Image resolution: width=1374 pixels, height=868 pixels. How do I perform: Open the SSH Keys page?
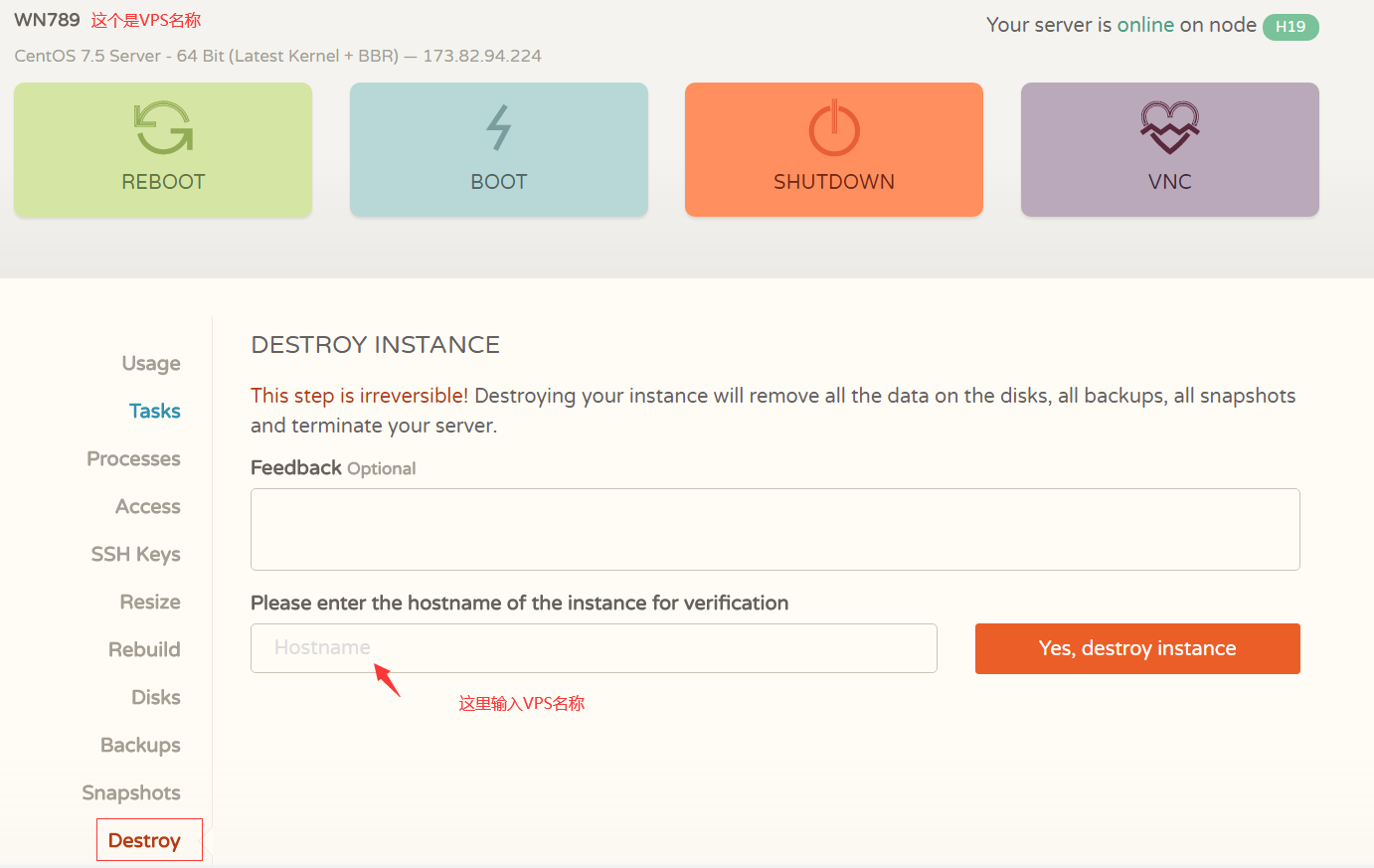click(x=135, y=554)
